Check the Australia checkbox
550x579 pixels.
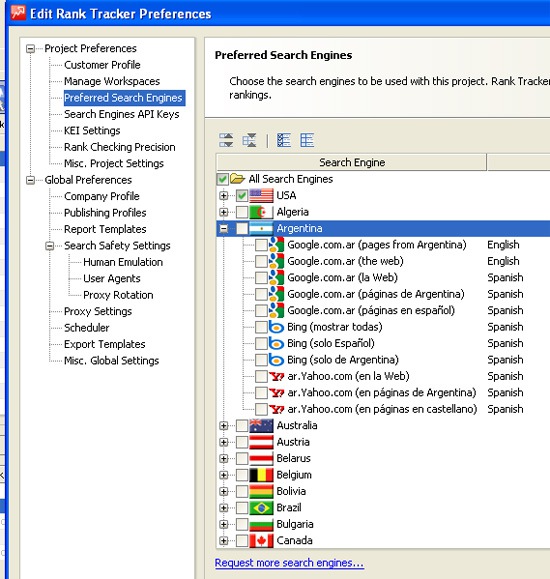click(242, 425)
